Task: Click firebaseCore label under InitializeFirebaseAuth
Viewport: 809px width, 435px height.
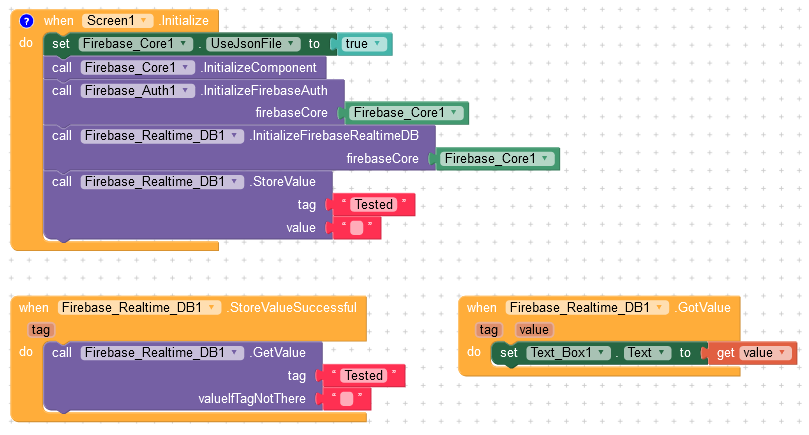Action: [292, 113]
